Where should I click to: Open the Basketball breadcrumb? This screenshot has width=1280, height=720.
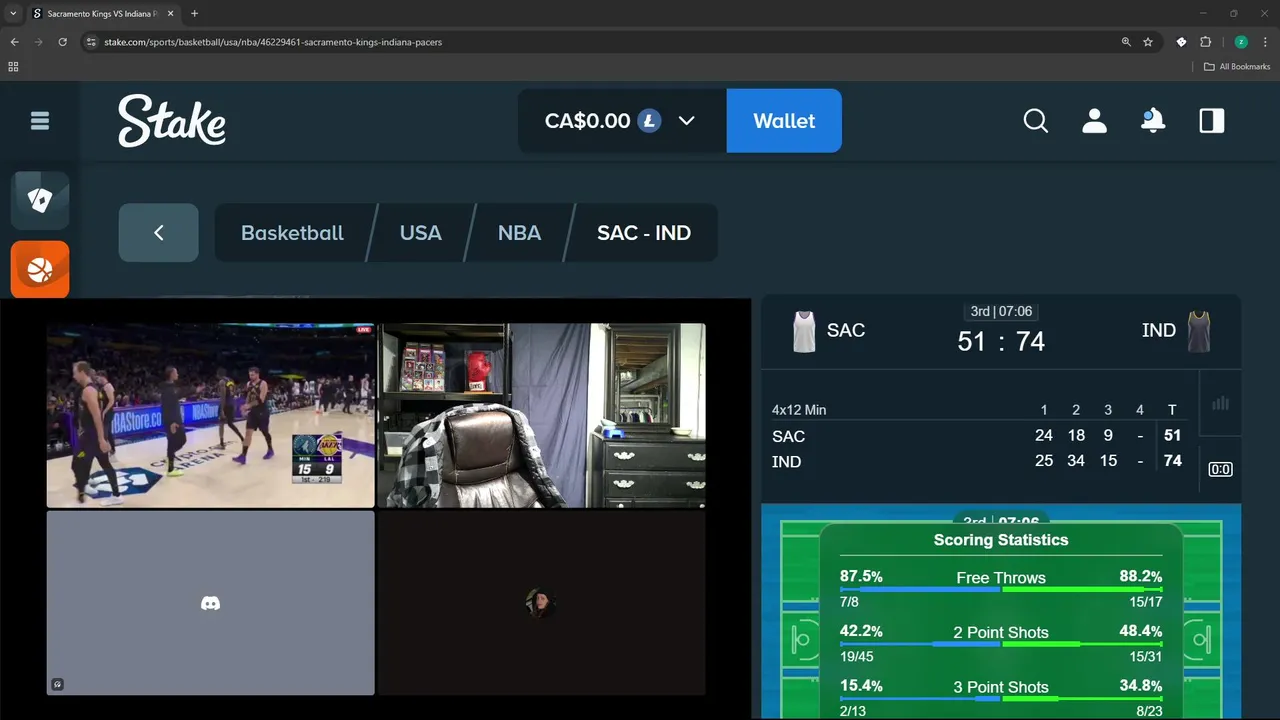[292, 233]
